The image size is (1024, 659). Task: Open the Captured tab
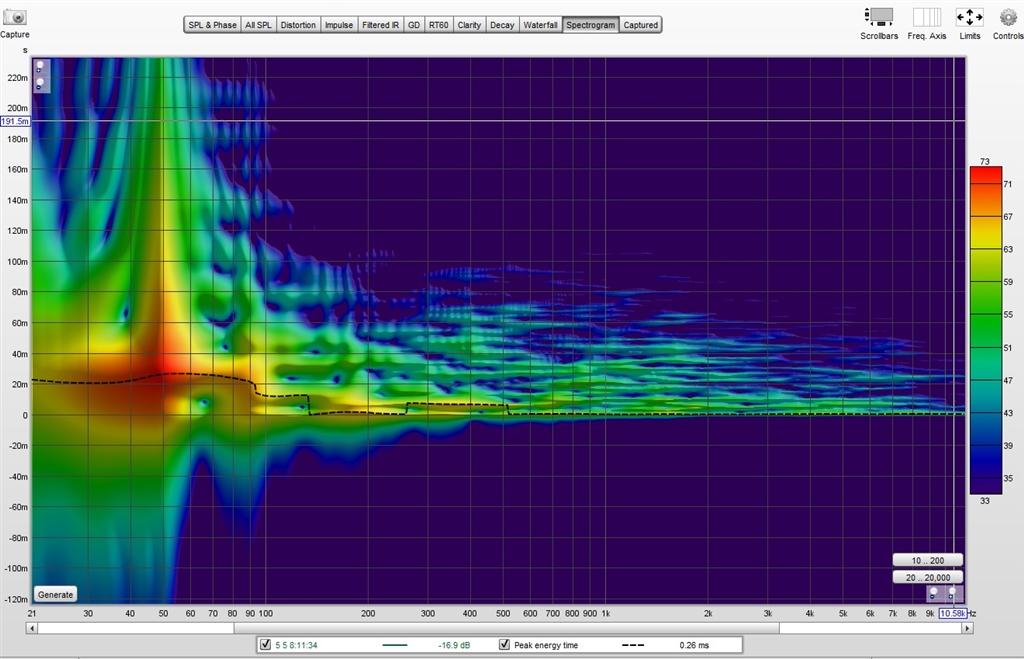click(x=641, y=25)
